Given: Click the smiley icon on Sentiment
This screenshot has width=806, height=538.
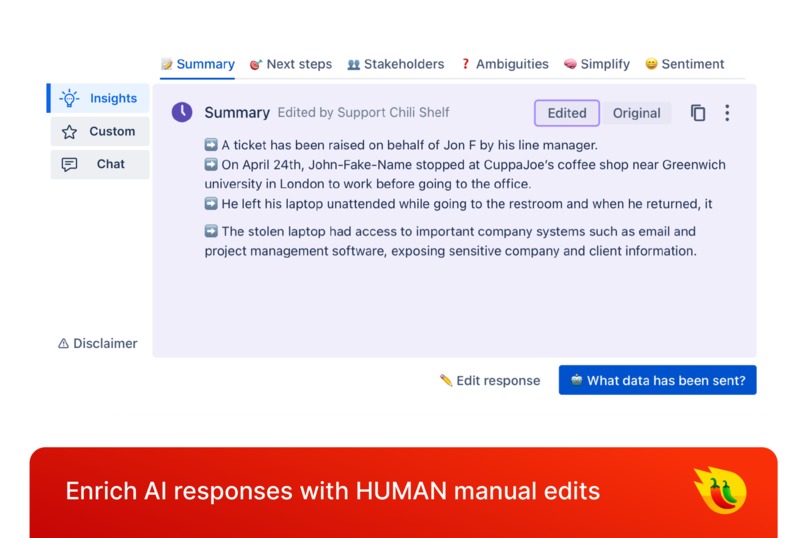Looking at the screenshot, I should point(651,64).
